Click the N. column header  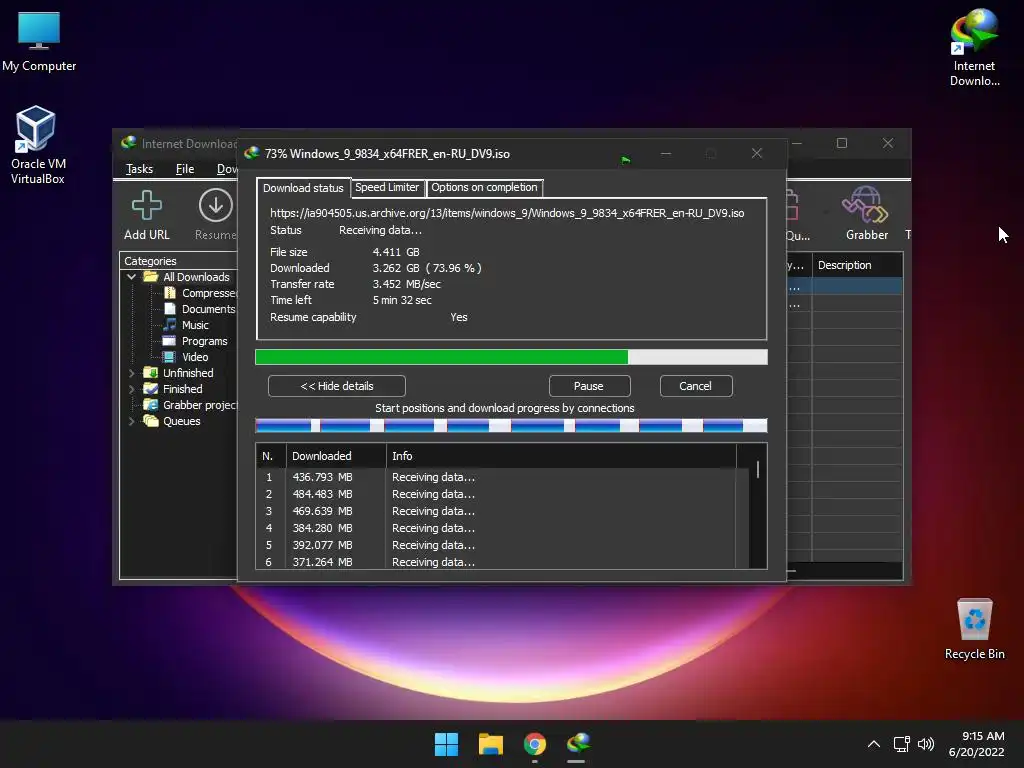tap(270, 456)
